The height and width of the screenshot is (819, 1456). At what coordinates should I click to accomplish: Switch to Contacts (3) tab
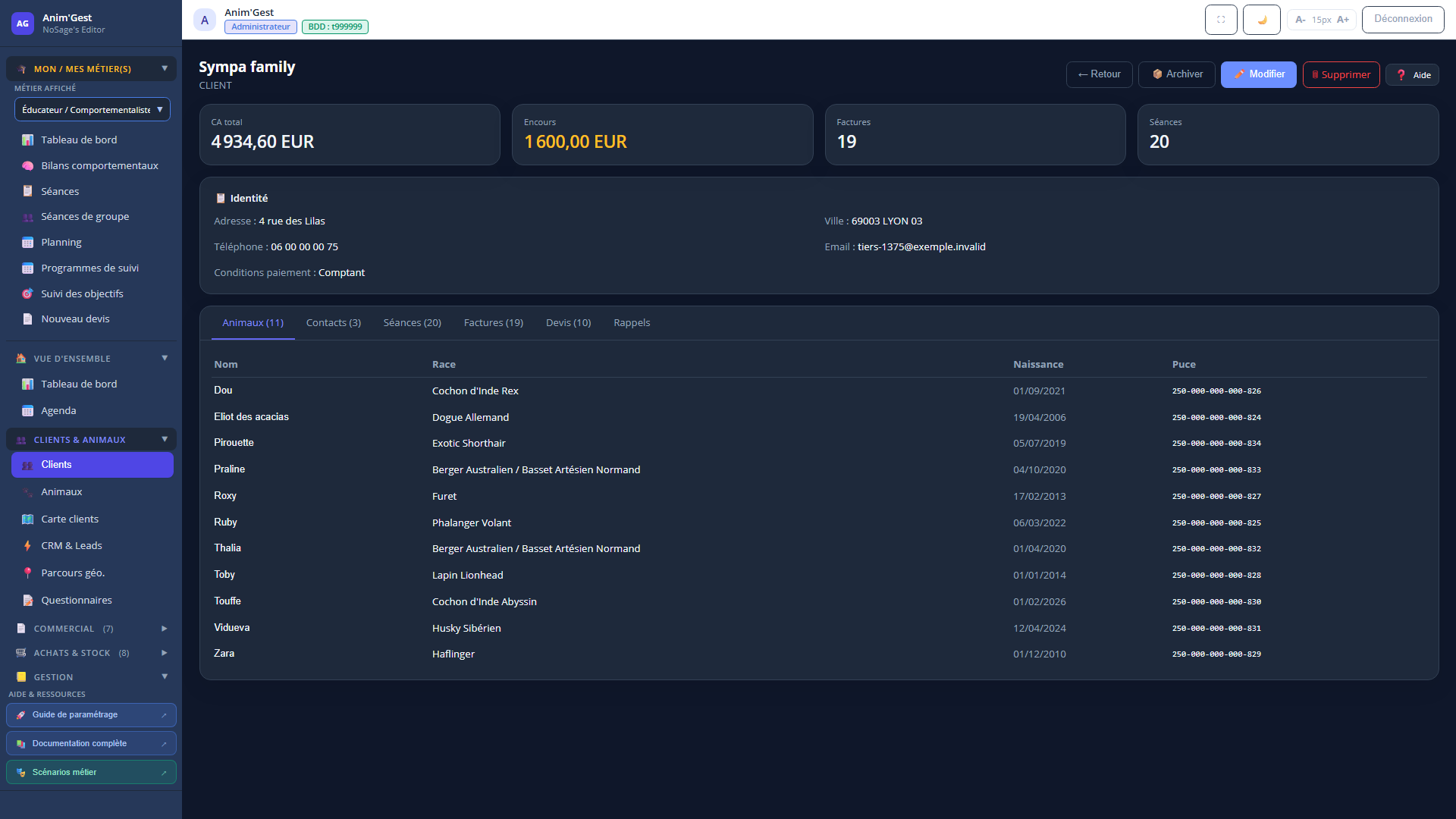point(334,323)
